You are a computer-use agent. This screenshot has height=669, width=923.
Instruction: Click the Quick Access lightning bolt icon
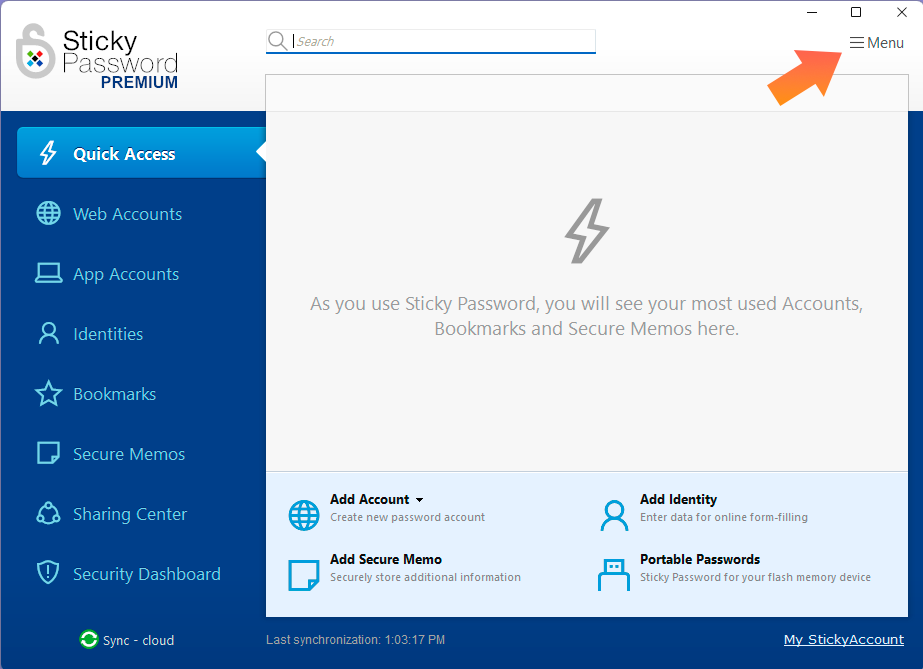pyautogui.click(x=48, y=153)
